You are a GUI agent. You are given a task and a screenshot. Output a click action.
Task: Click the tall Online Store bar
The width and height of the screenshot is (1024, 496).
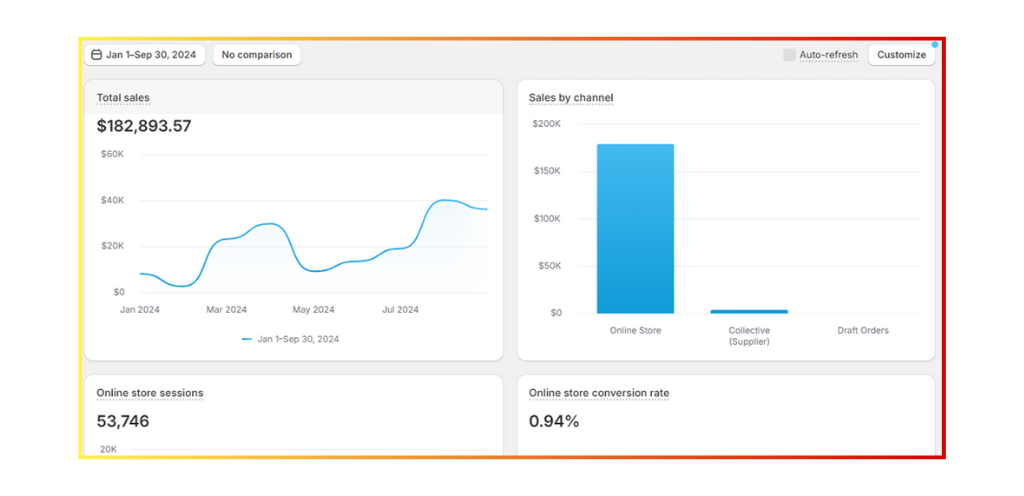pyautogui.click(x=635, y=228)
